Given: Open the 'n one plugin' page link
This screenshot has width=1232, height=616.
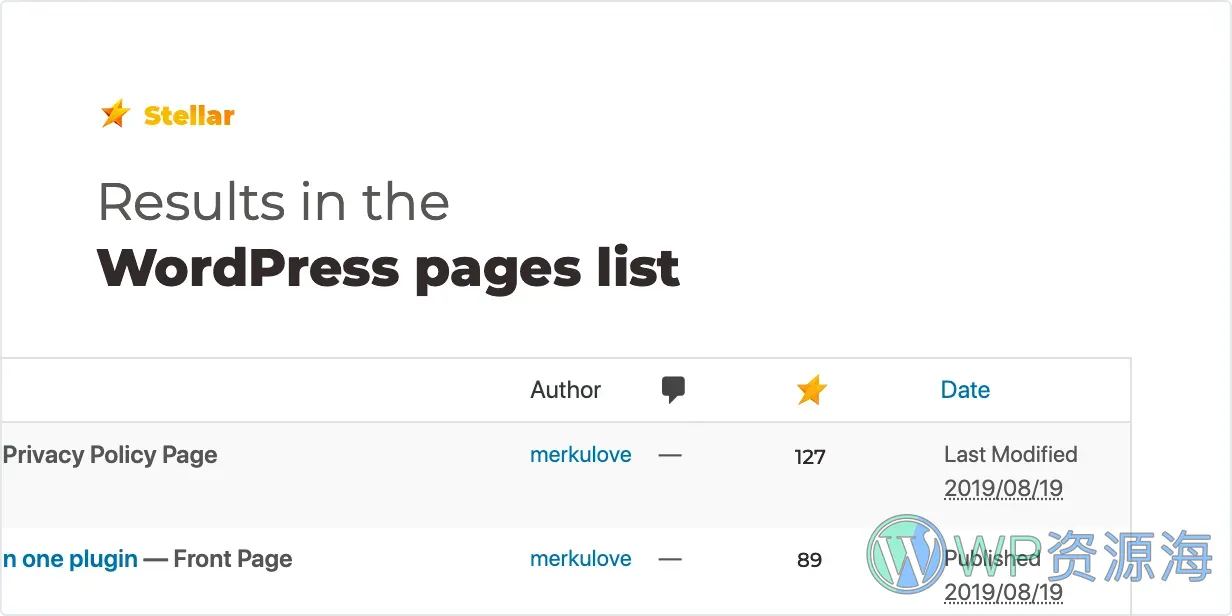Looking at the screenshot, I should [x=70, y=559].
